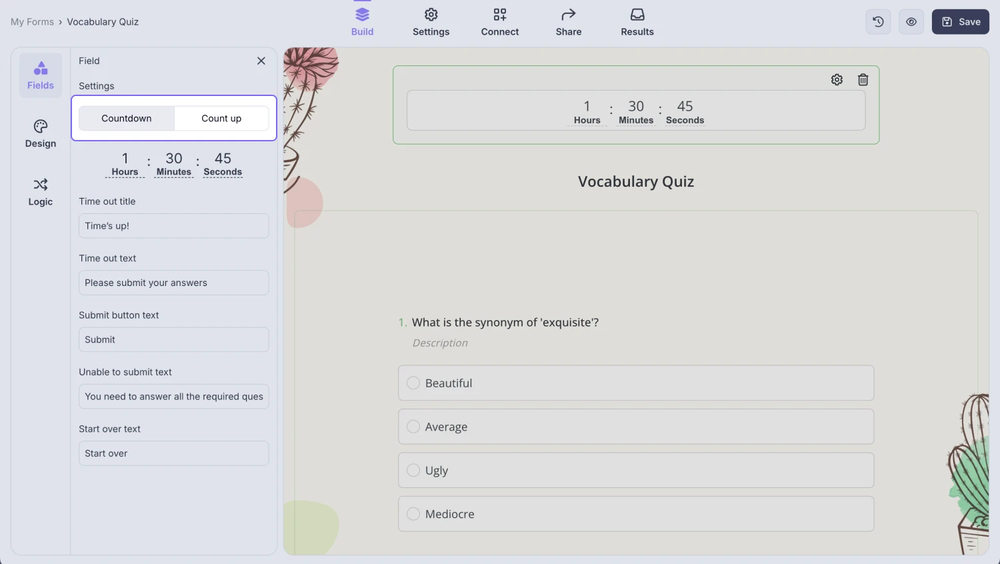Close the Field settings panel
Viewport: 1000px width, 564px height.
point(261,61)
